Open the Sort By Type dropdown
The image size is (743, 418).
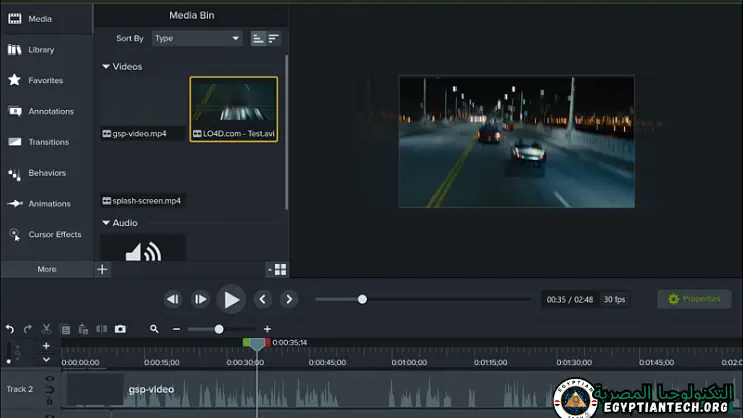pos(197,38)
